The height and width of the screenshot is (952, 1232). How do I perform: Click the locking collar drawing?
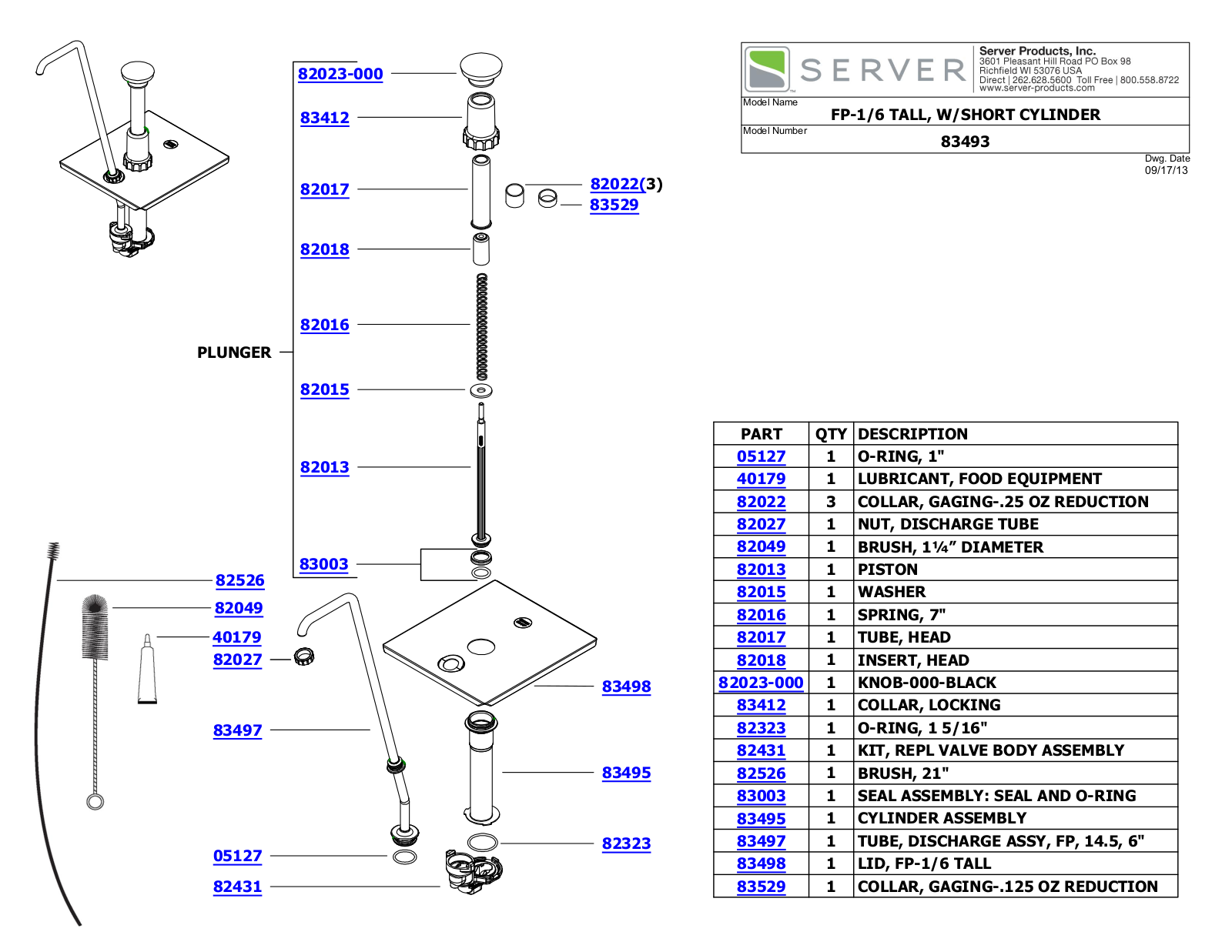point(481,121)
